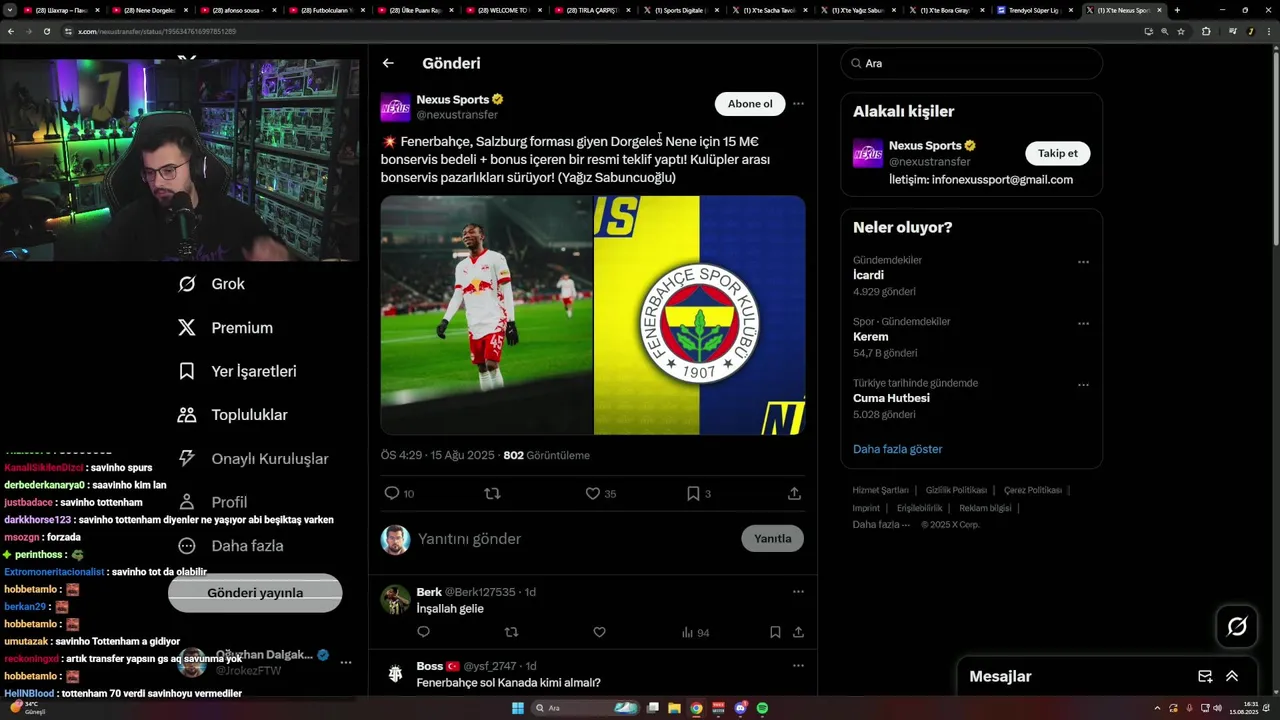This screenshot has width=1280, height=720.
Task: View analytics of Berk's reply (94)
Action: tap(695, 632)
